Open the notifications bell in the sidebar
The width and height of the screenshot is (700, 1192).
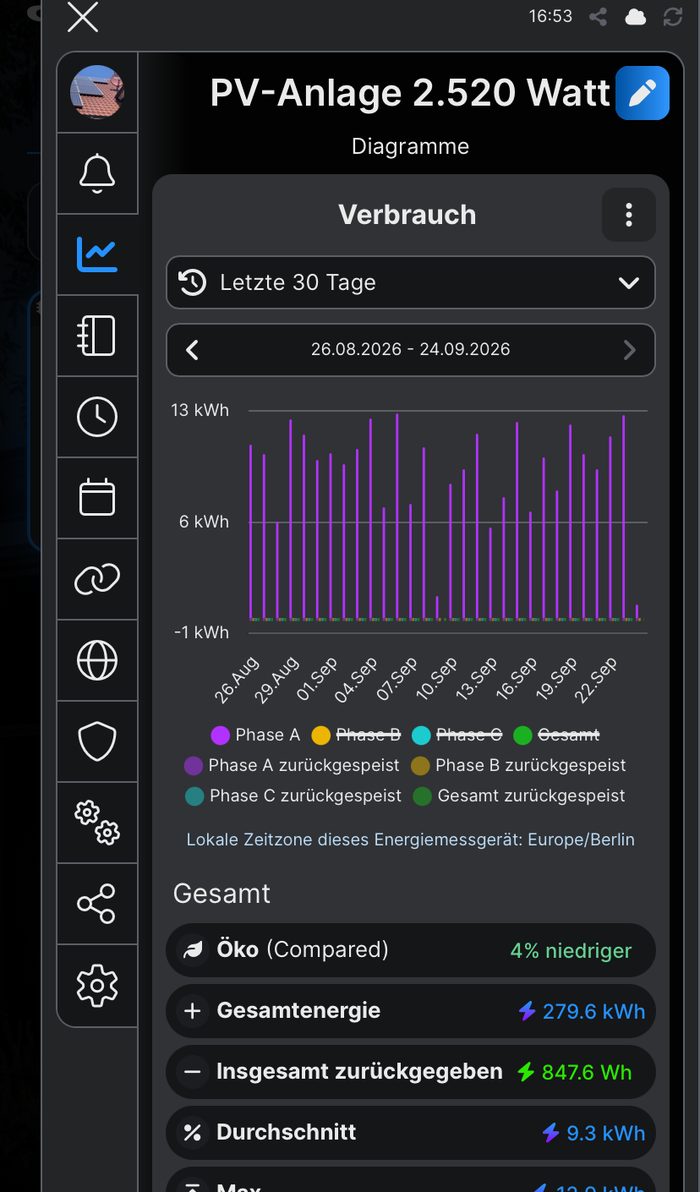tap(97, 173)
